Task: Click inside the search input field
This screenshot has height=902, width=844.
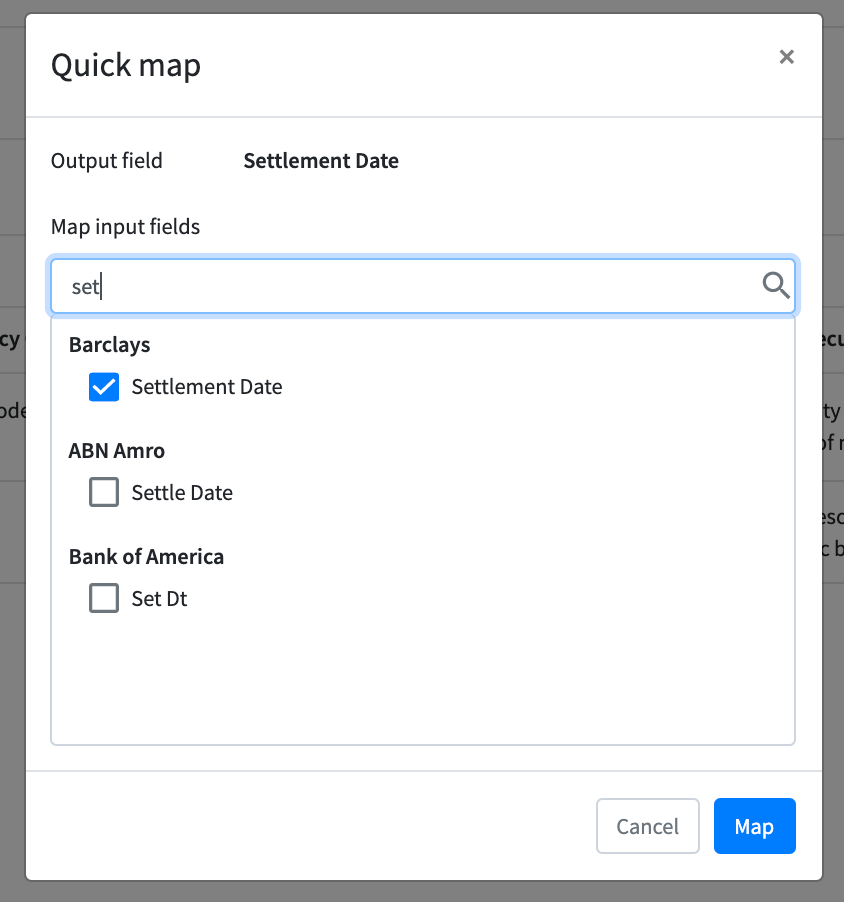Action: 400,286
